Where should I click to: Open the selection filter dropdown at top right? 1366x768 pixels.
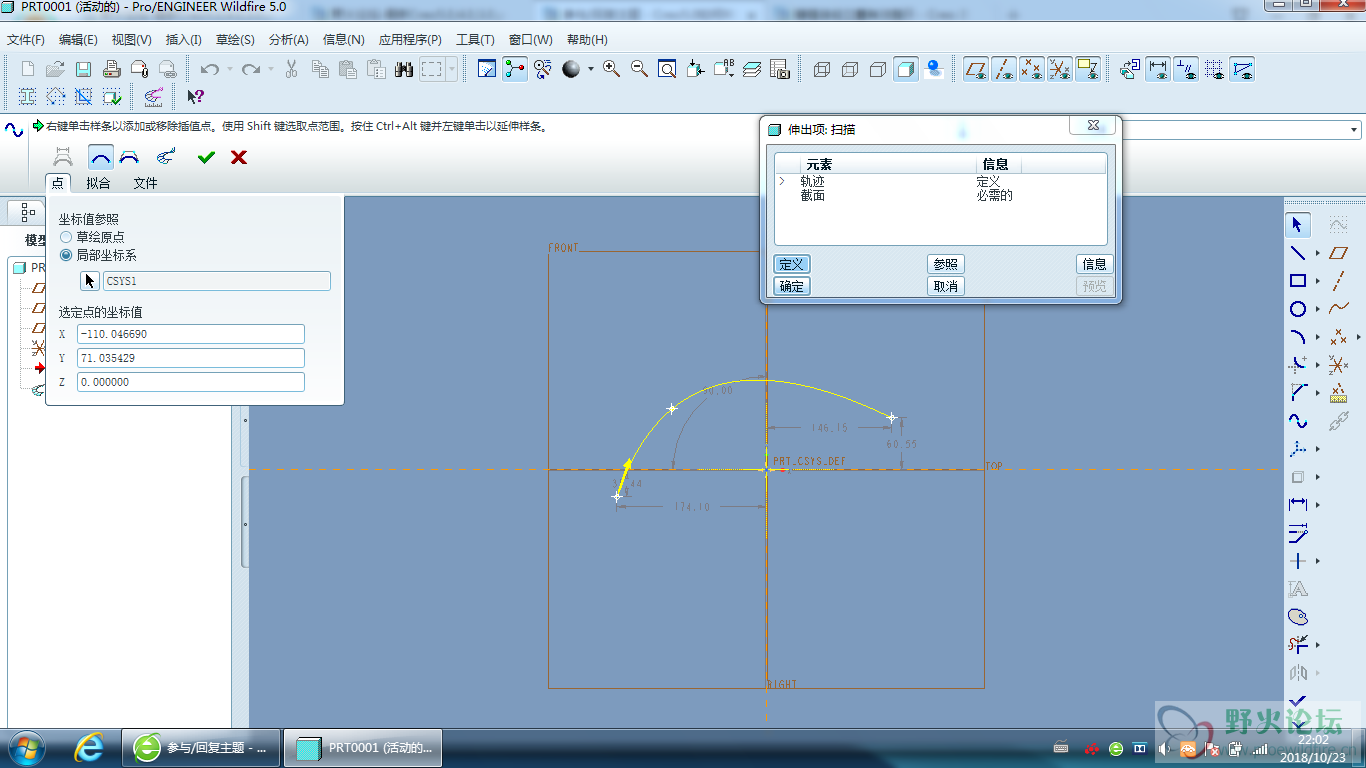1355,130
